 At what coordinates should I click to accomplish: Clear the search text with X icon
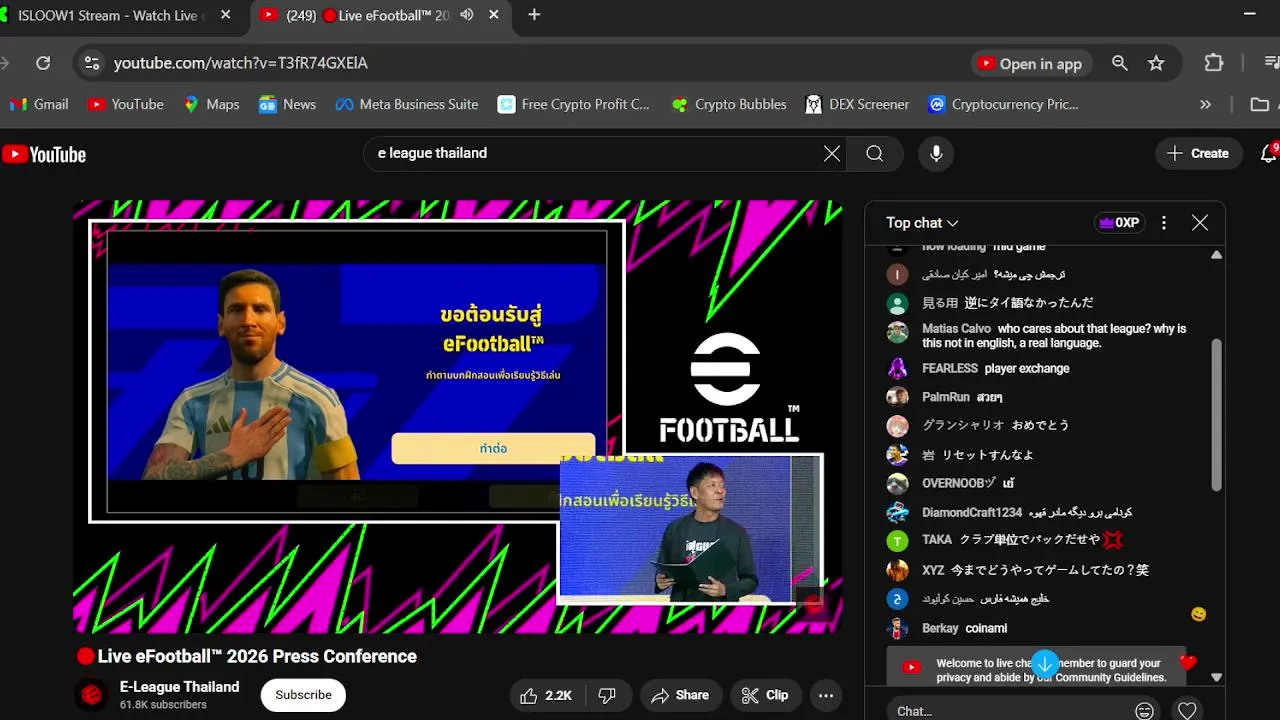832,153
